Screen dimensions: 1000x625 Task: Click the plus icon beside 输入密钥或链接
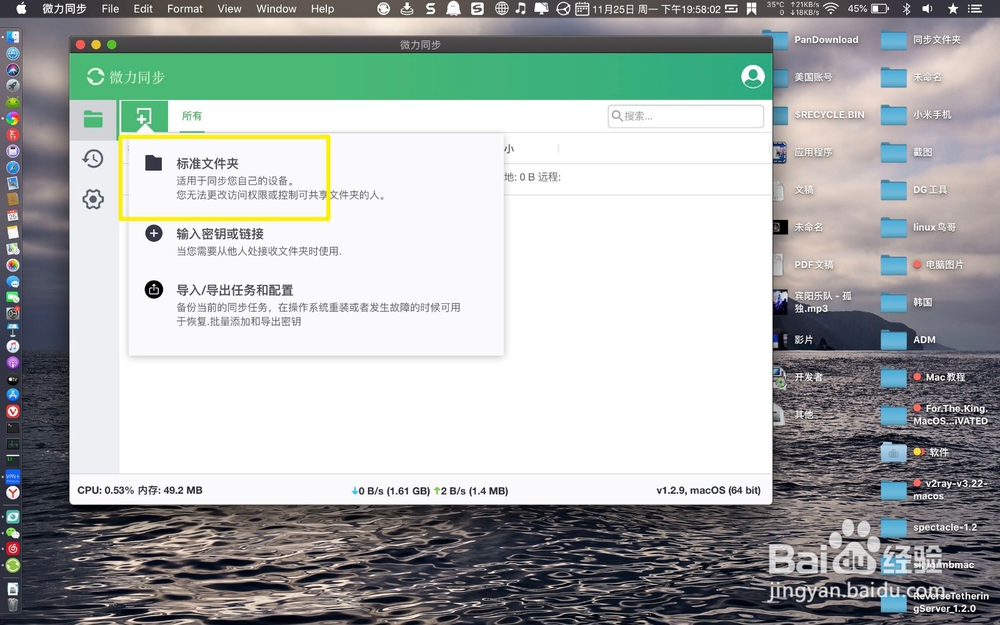154,233
